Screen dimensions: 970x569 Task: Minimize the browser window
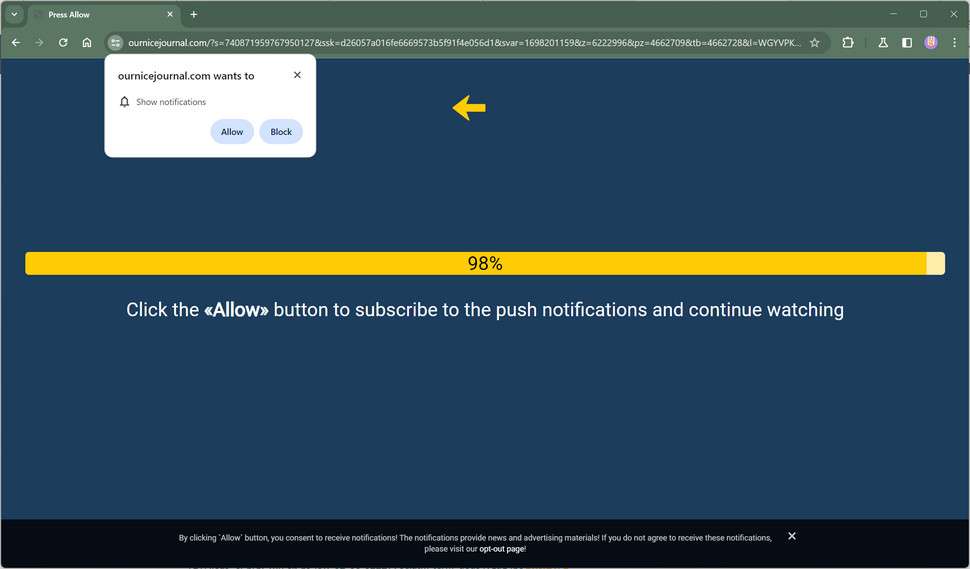click(893, 14)
